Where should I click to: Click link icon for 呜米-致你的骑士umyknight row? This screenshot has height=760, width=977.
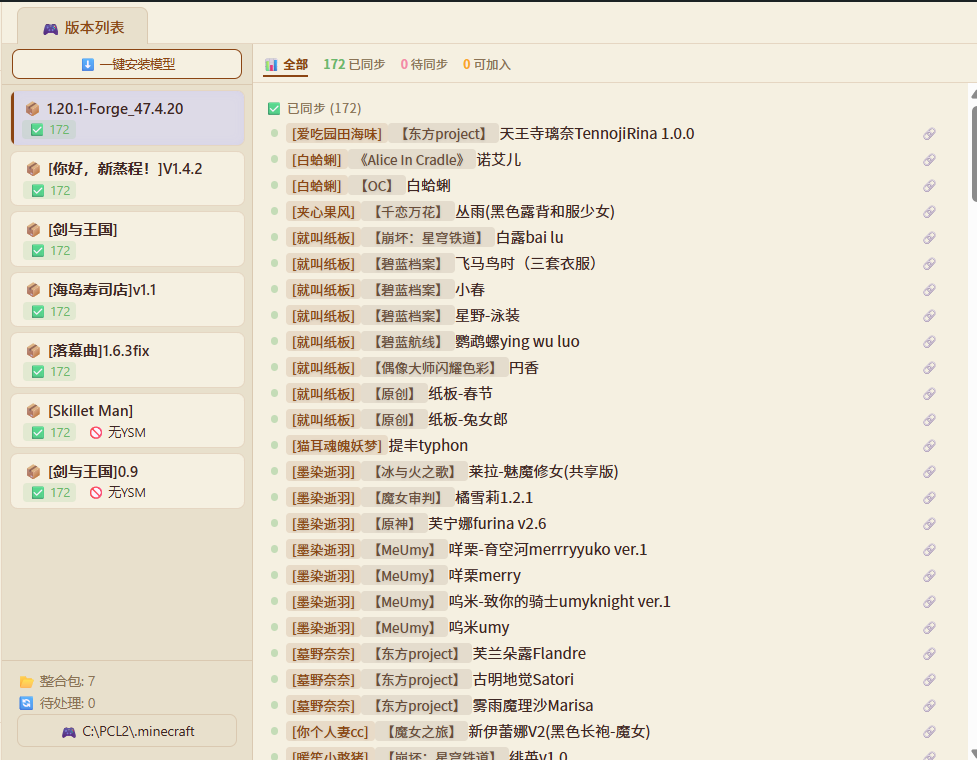point(929,602)
